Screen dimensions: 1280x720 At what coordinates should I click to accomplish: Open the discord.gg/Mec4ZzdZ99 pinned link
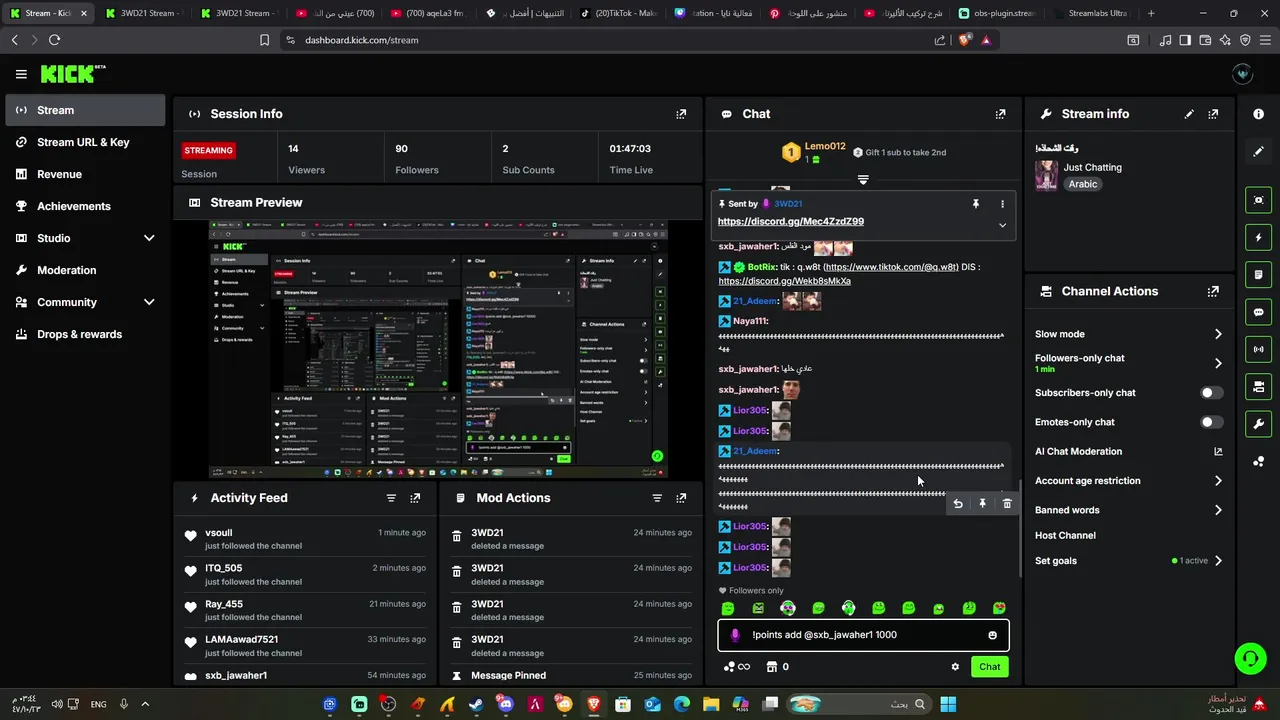(790, 221)
